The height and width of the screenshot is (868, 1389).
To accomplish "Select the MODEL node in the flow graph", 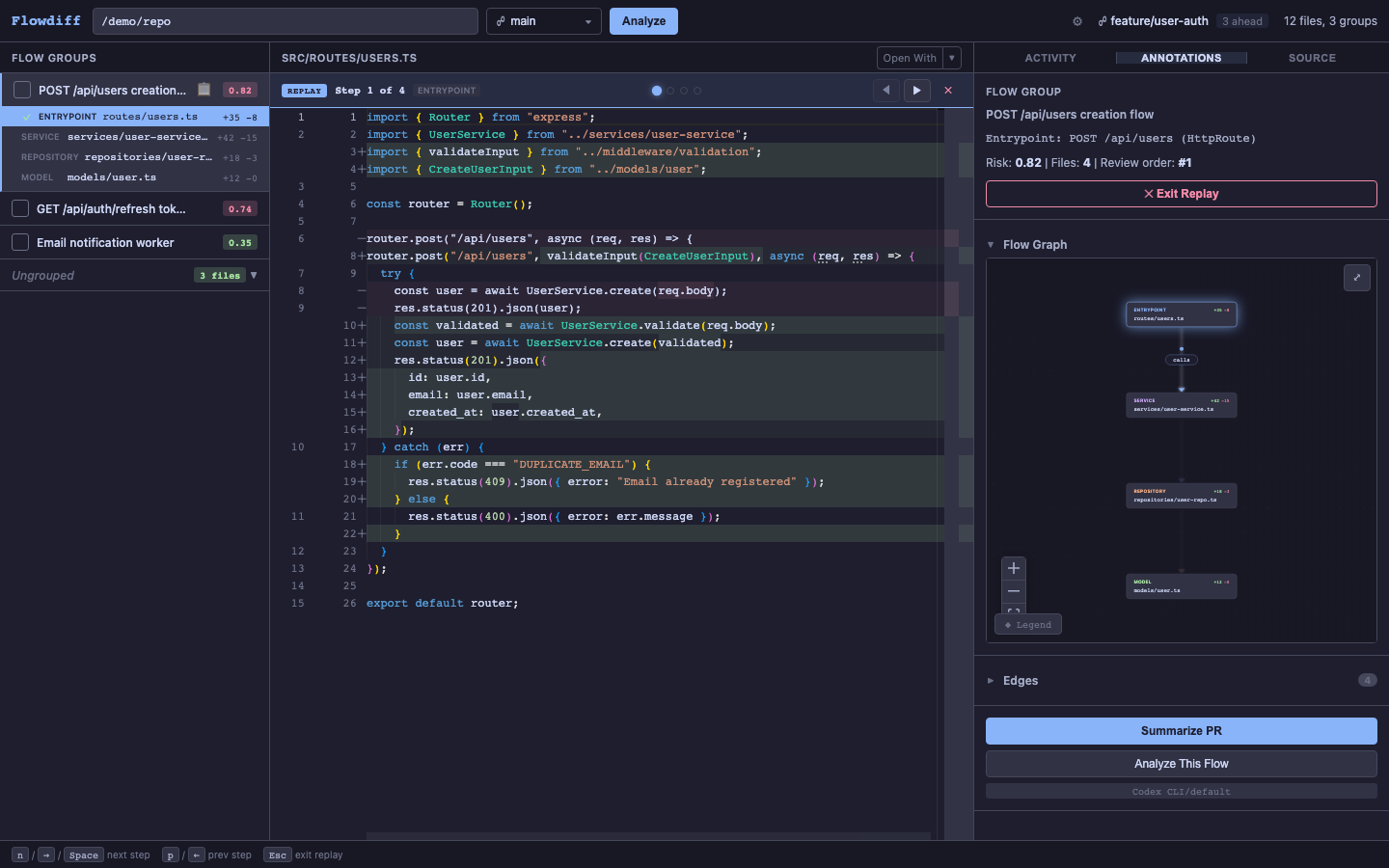I will point(1181,586).
